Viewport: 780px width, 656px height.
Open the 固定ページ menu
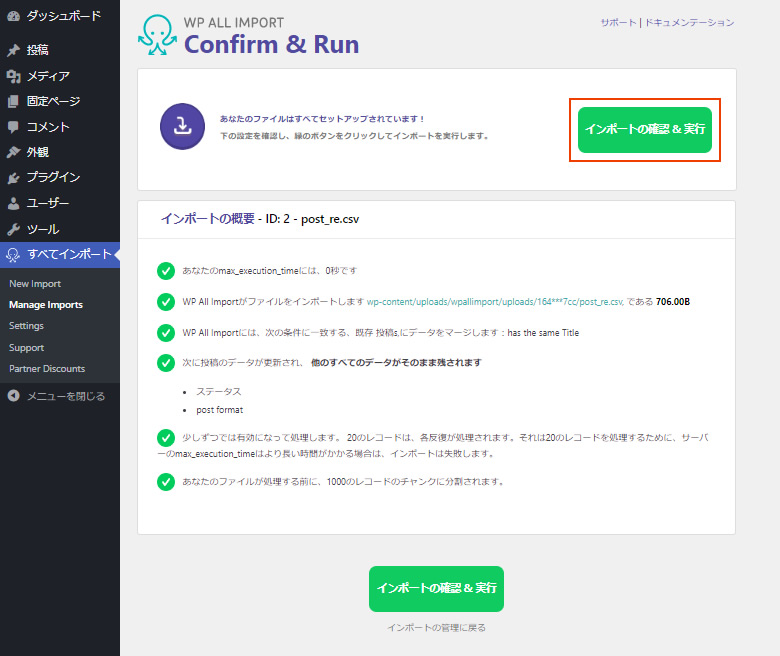[x=53, y=101]
